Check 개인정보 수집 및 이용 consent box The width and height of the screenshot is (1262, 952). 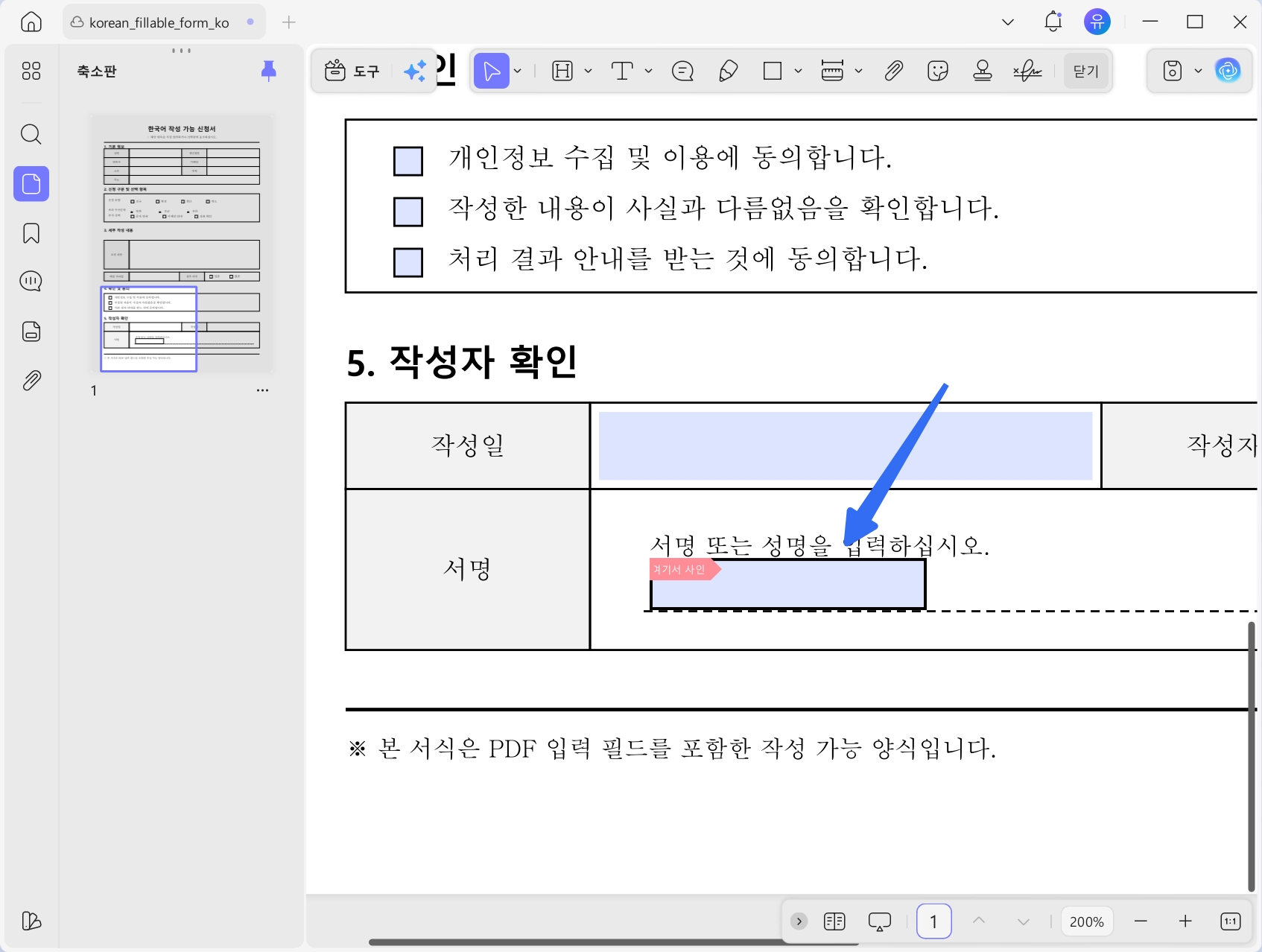coord(408,161)
